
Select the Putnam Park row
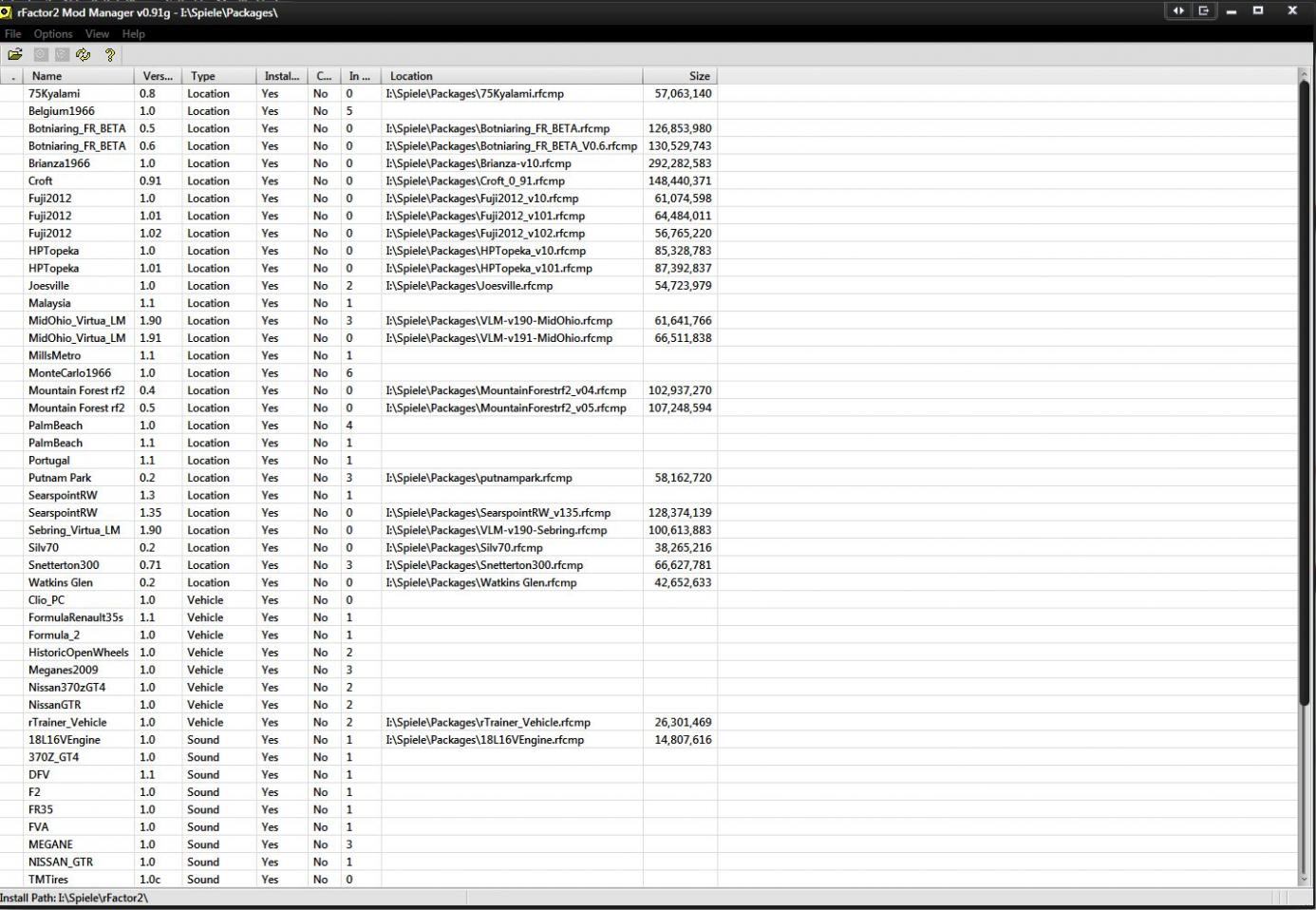click(359, 478)
